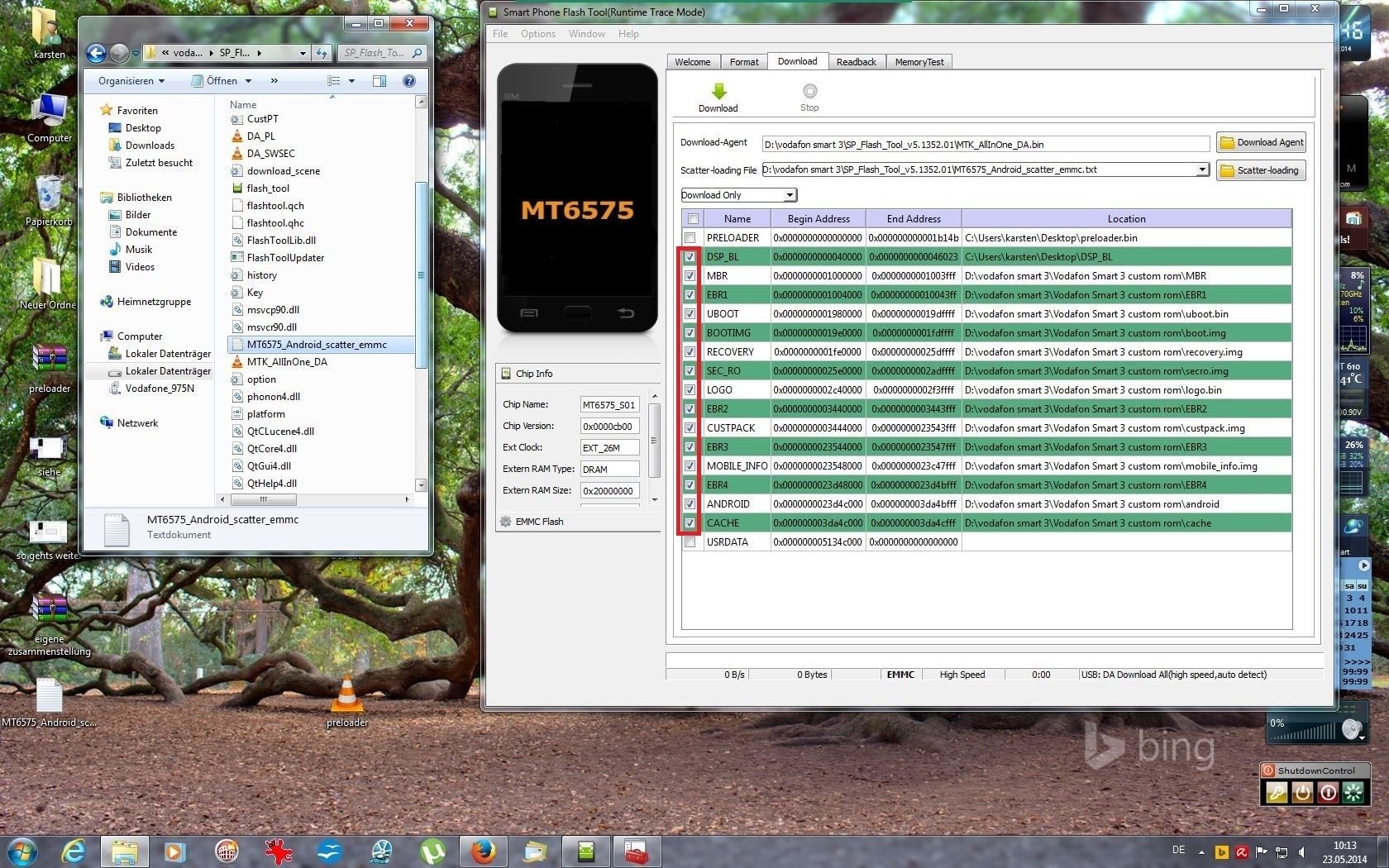The width and height of the screenshot is (1389, 868).
Task: Sort table by Location header
Action: 1126,219
